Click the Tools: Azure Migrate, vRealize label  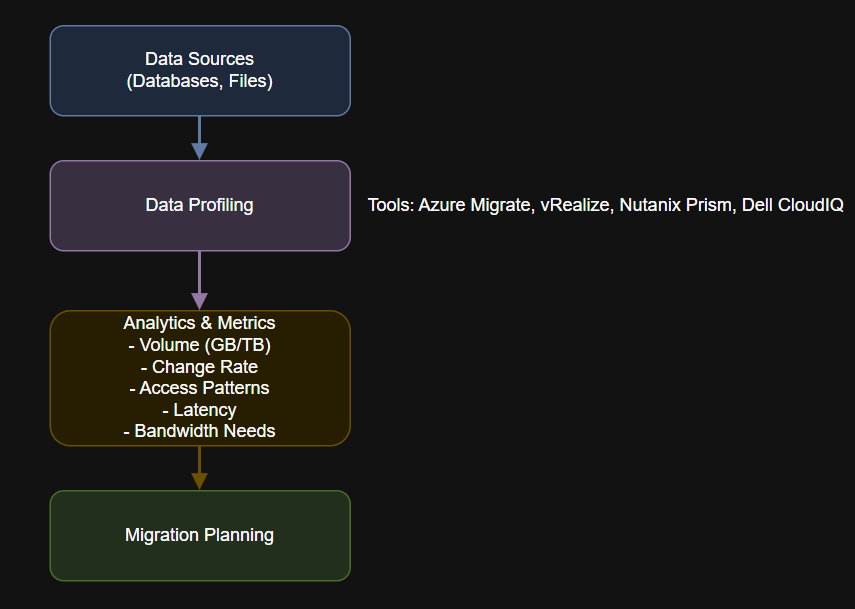click(605, 205)
